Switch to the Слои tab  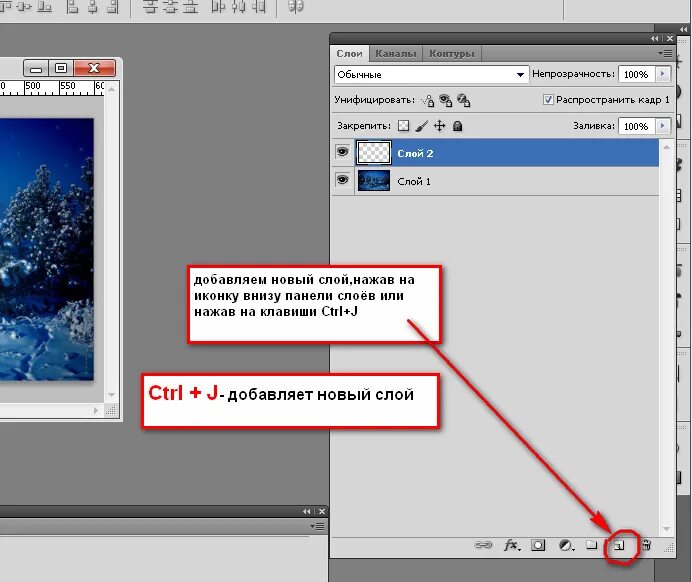point(350,54)
